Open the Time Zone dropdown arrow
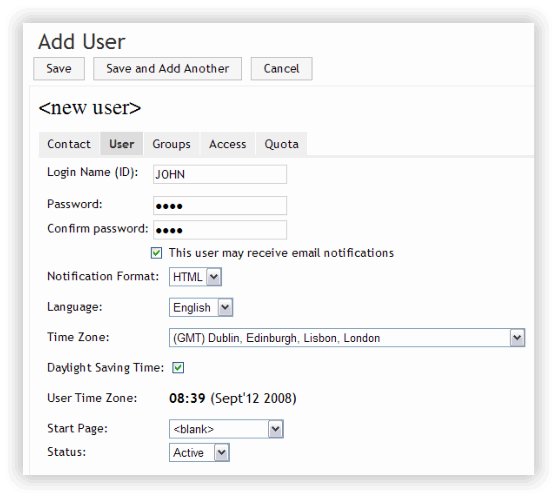This screenshot has width=557, height=498. 517,337
